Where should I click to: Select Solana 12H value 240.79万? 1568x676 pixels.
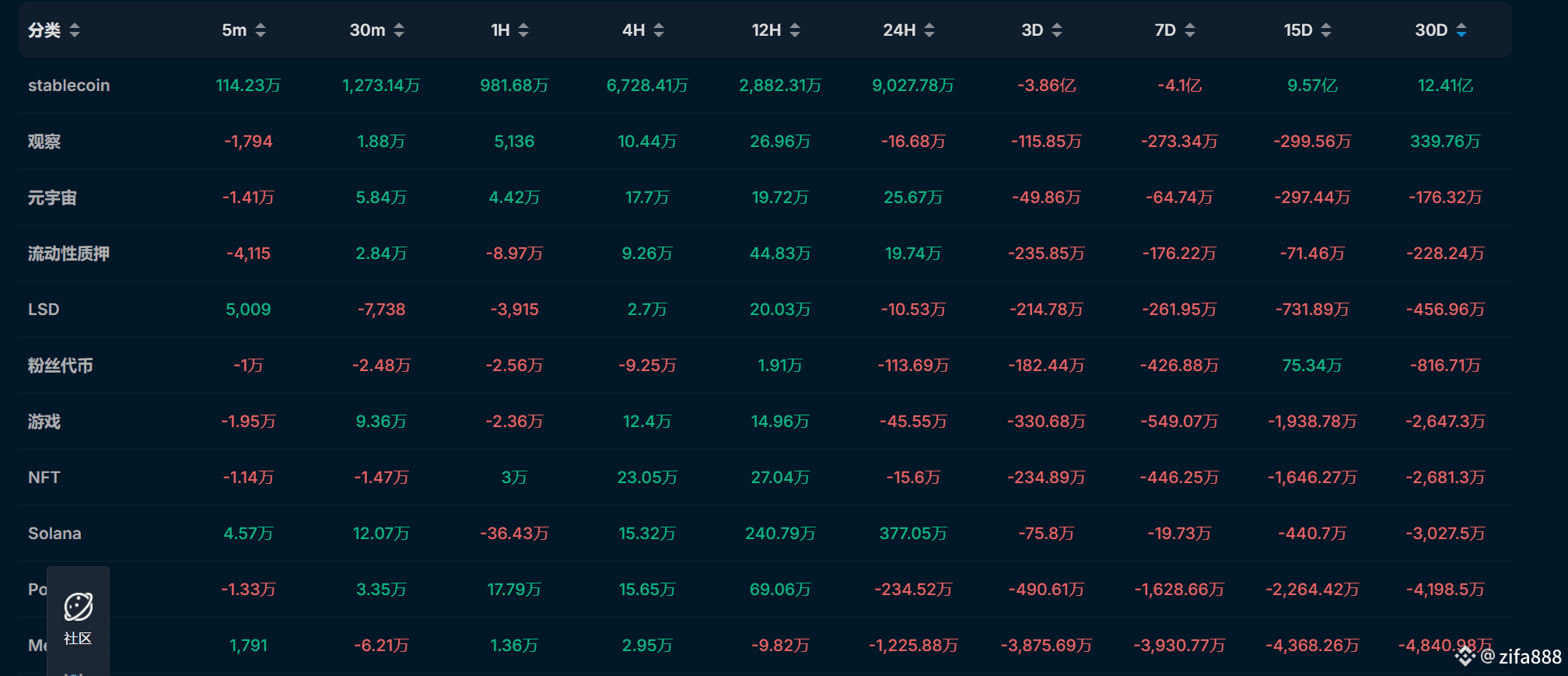780,534
